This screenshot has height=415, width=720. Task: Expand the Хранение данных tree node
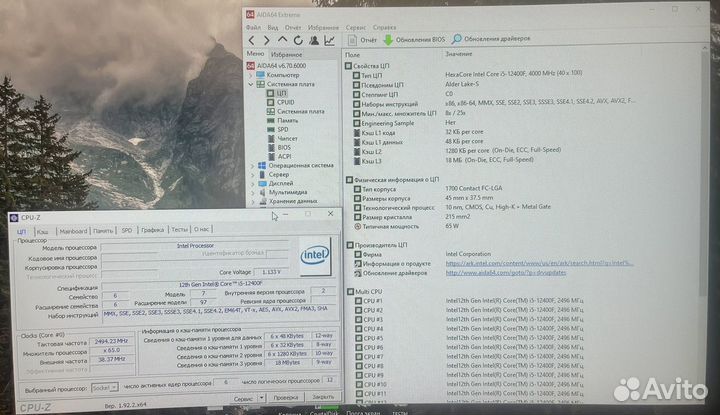253,202
